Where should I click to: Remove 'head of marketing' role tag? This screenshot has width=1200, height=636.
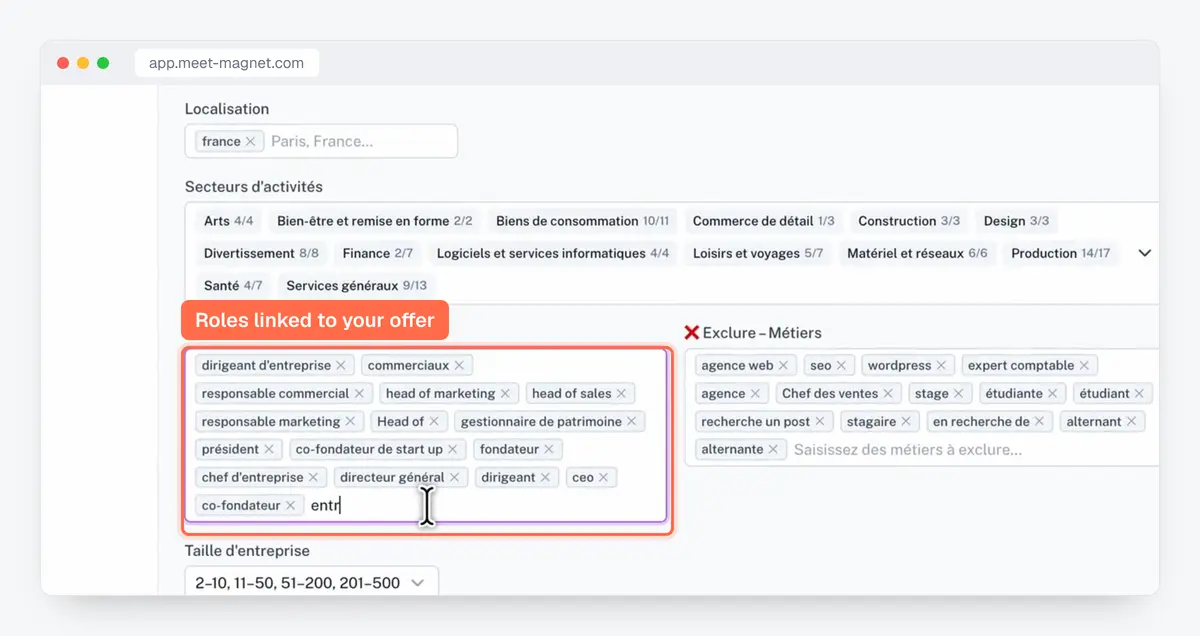[505, 394]
